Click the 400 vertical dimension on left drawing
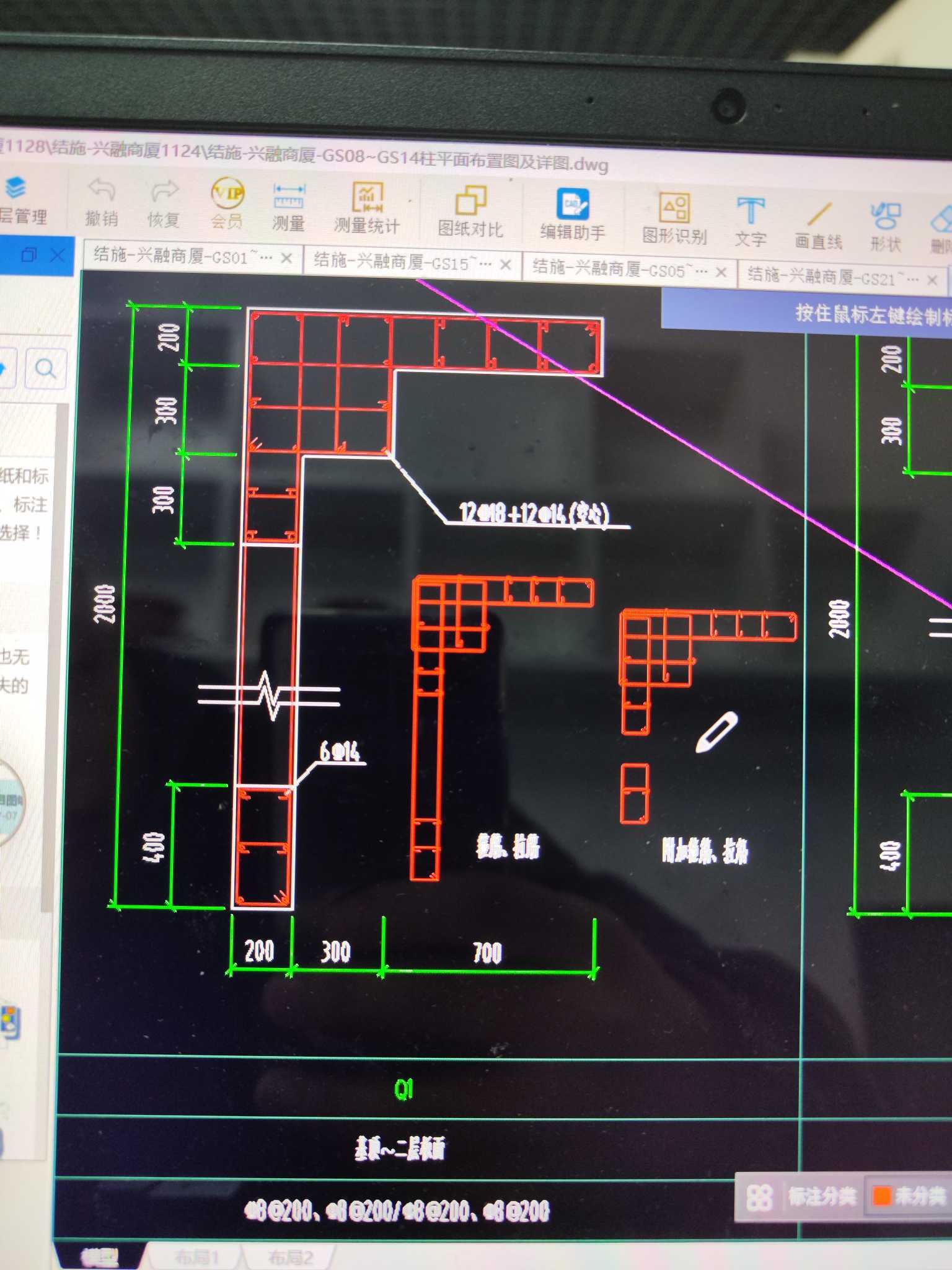Image resolution: width=952 pixels, height=1270 pixels. pos(154,846)
